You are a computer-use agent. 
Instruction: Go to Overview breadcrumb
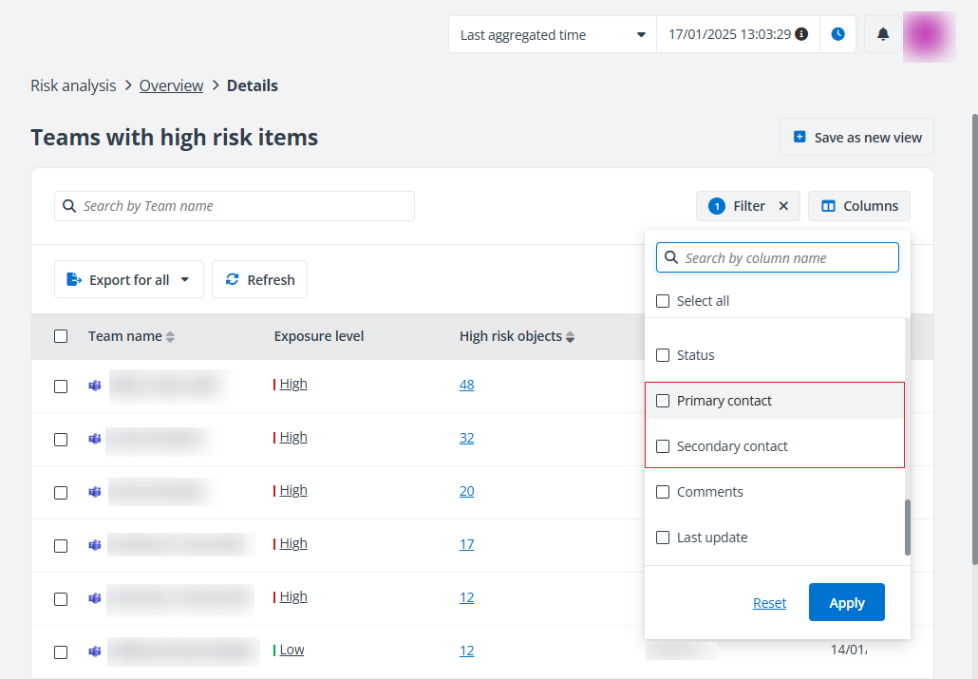click(x=171, y=86)
